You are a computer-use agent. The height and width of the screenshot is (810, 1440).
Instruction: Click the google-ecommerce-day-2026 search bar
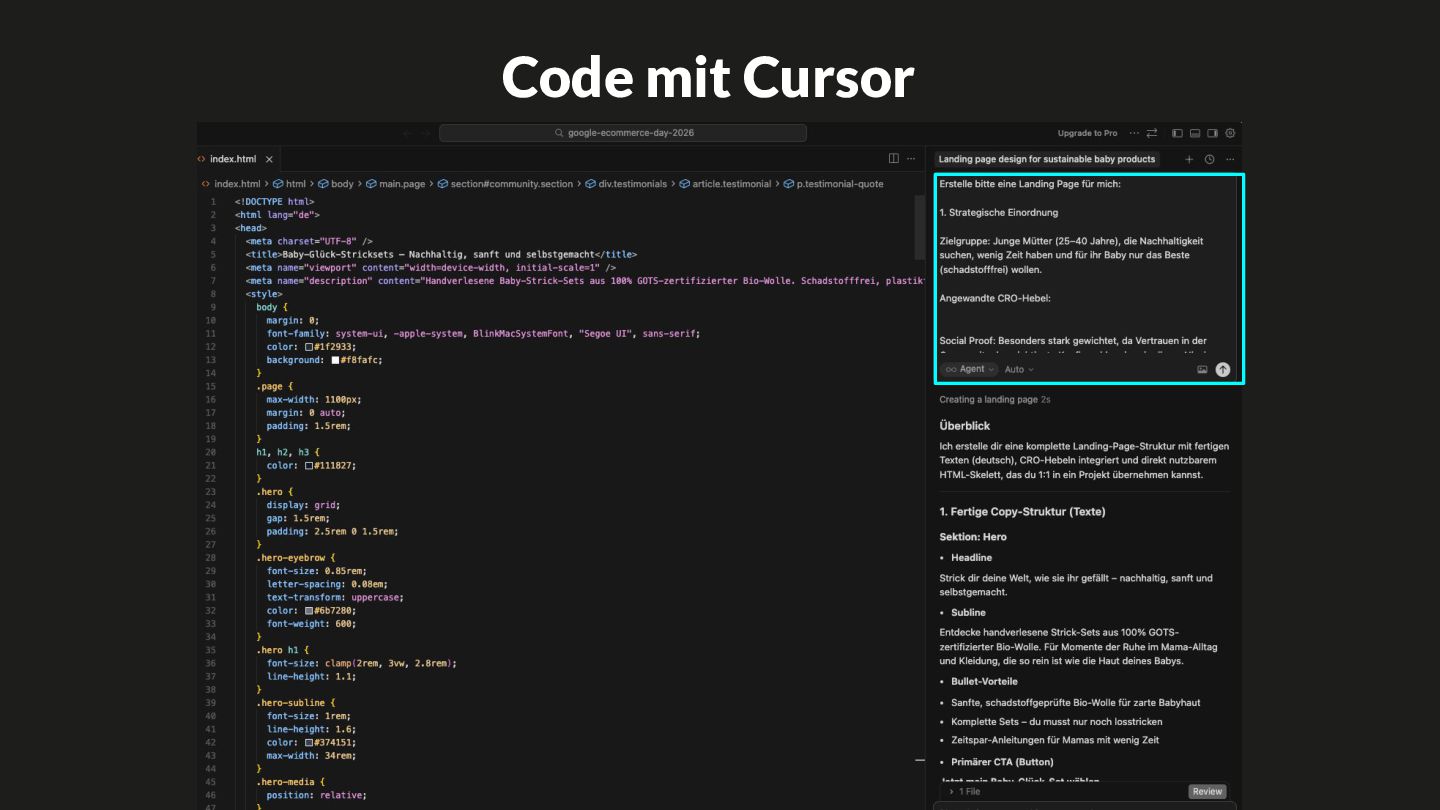click(x=623, y=133)
